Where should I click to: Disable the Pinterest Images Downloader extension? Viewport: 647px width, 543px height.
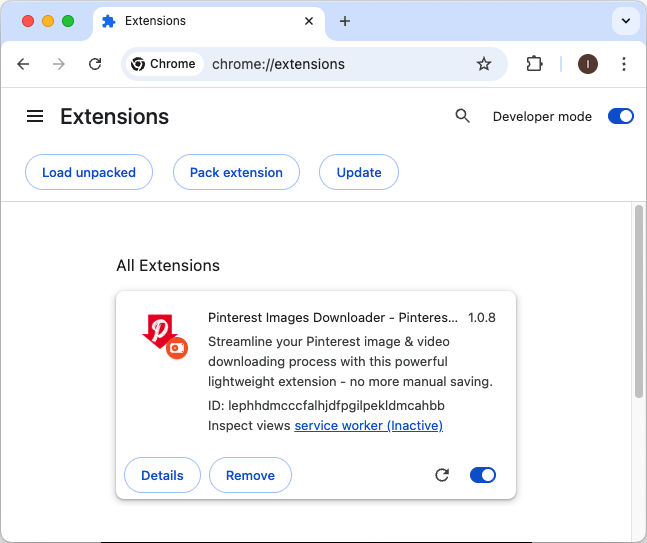pyautogui.click(x=483, y=475)
